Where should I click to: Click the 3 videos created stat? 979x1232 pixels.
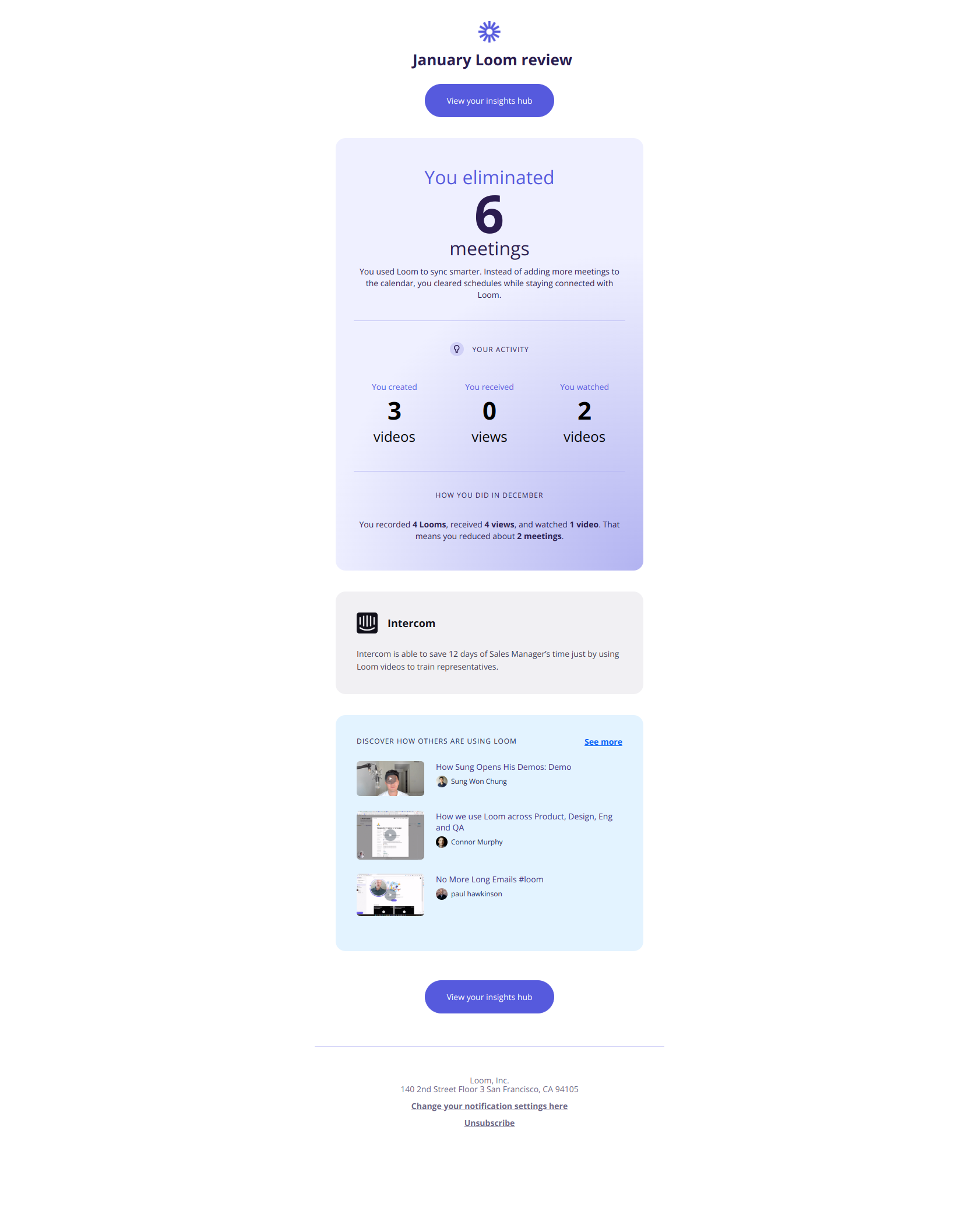point(395,422)
